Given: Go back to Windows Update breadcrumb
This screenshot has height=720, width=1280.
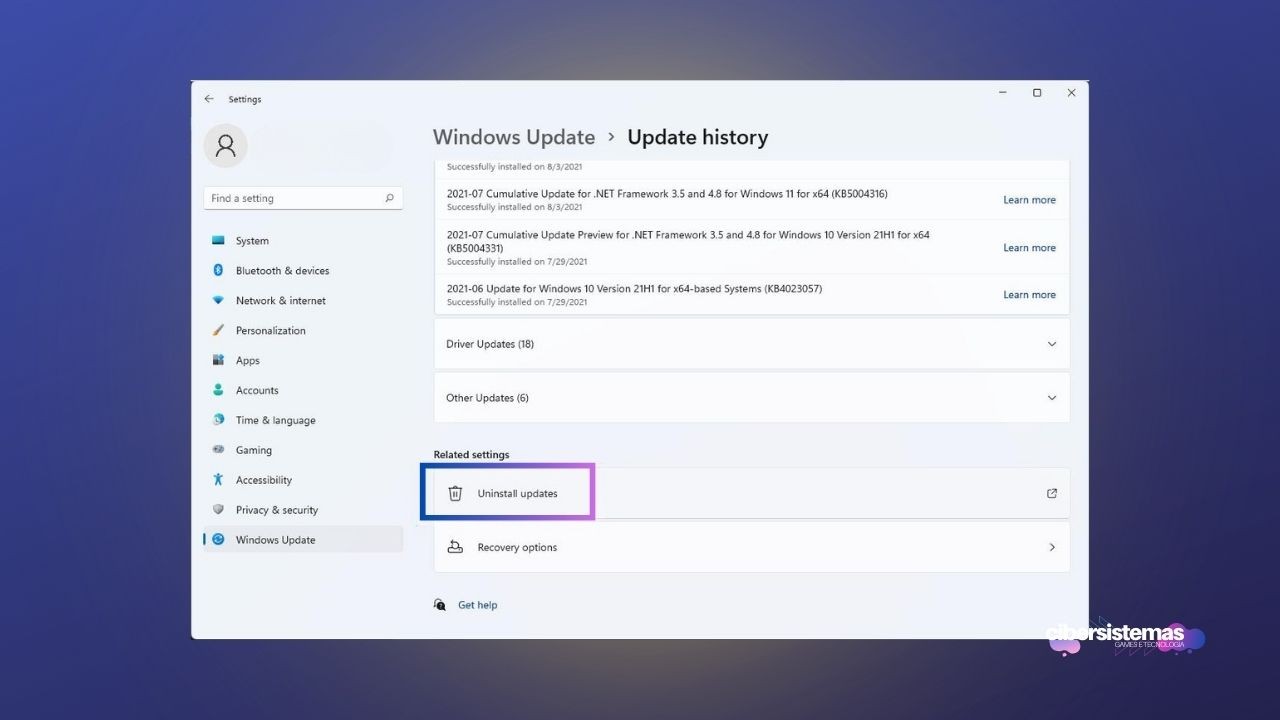Looking at the screenshot, I should click(x=514, y=137).
